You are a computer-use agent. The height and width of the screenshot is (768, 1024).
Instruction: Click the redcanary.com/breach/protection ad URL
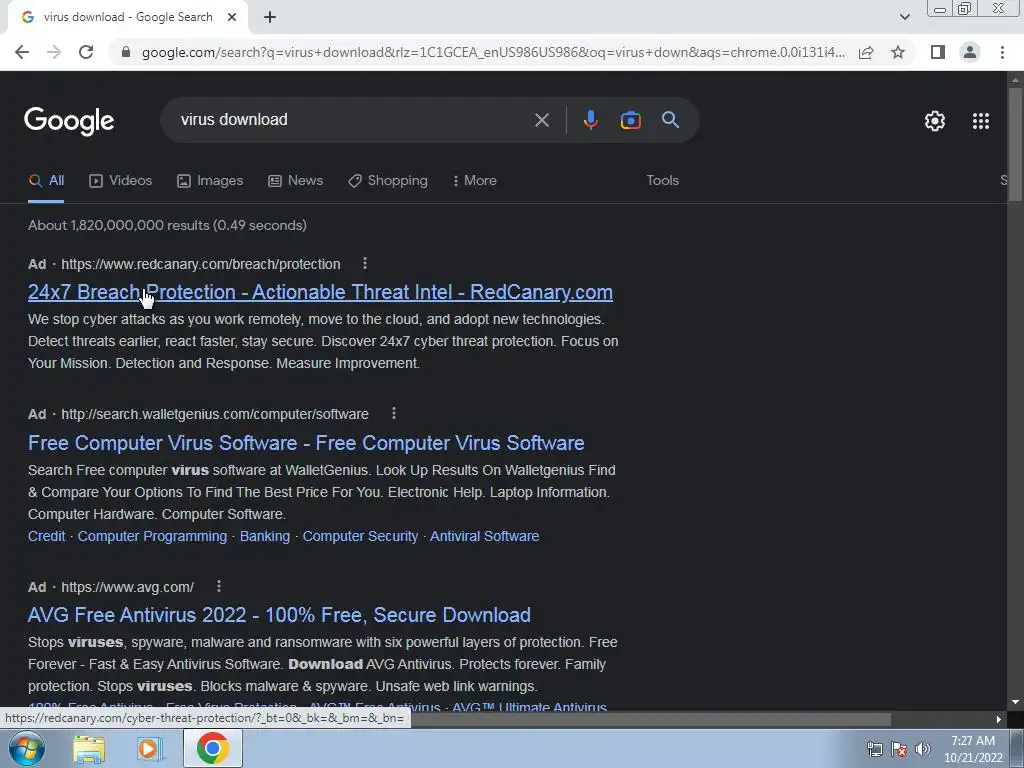(200, 264)
